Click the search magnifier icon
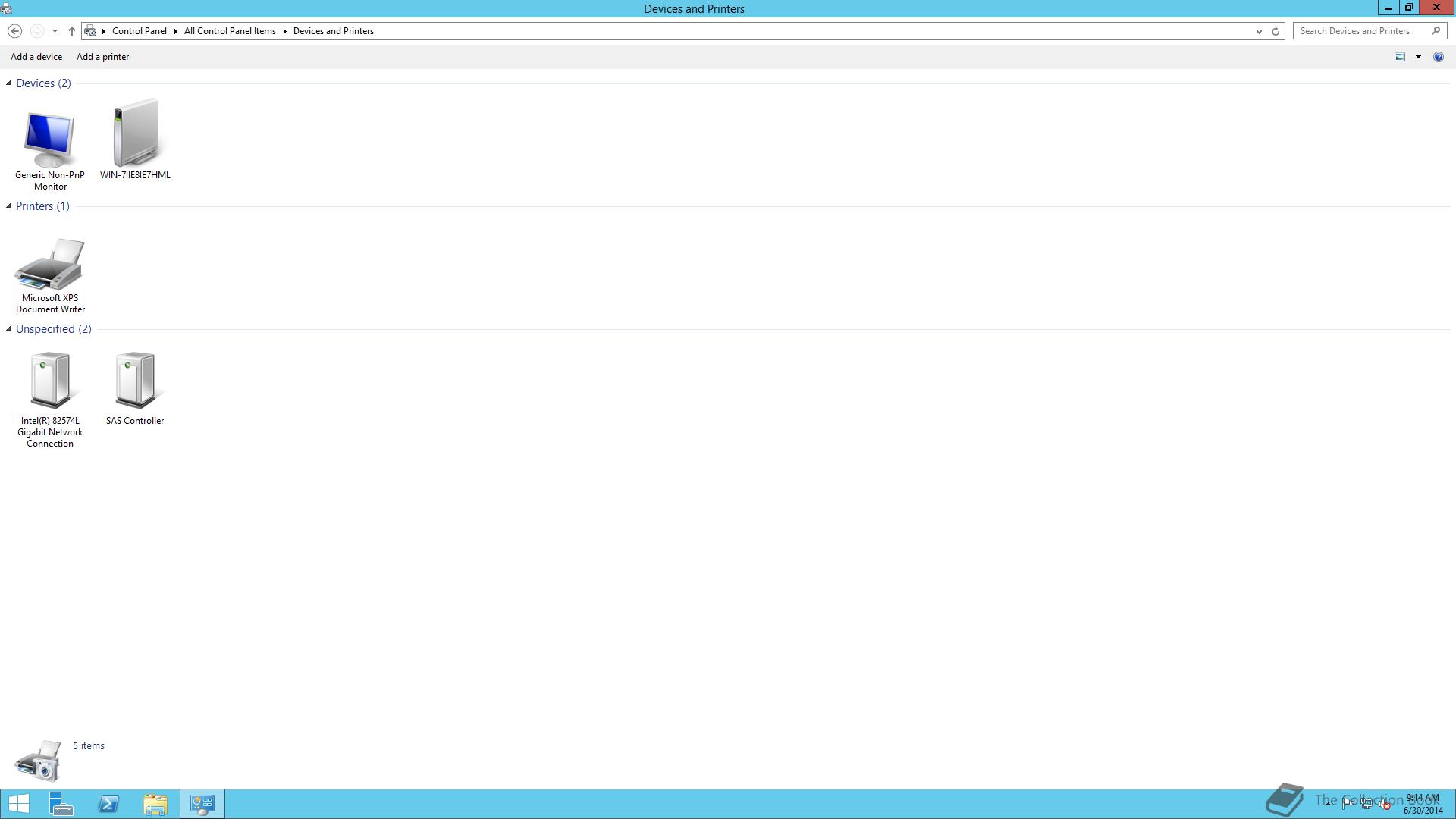The width and height of the screenshot is (1456, 819). 1436,31
